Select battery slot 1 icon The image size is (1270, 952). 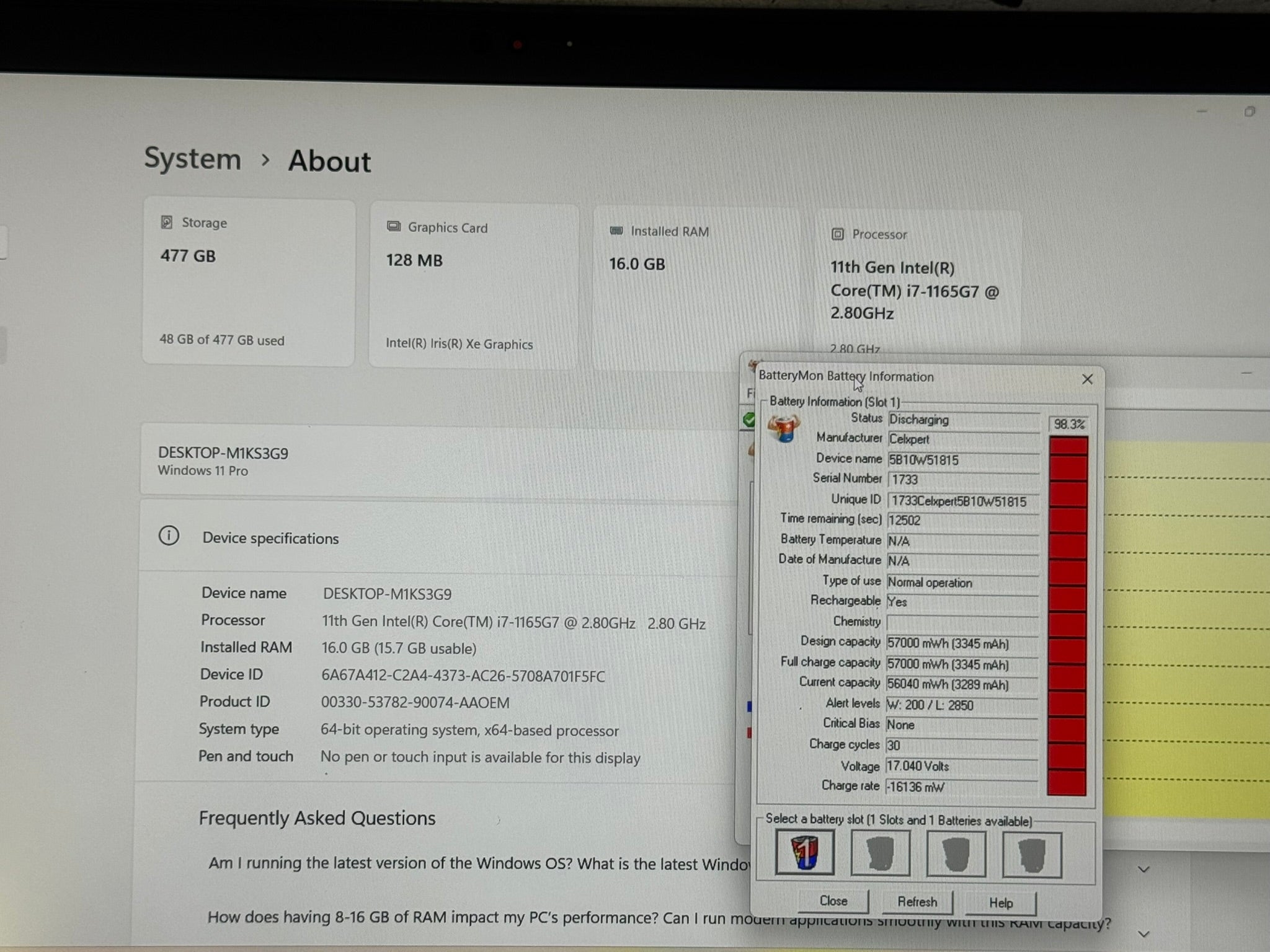point(804,853)
